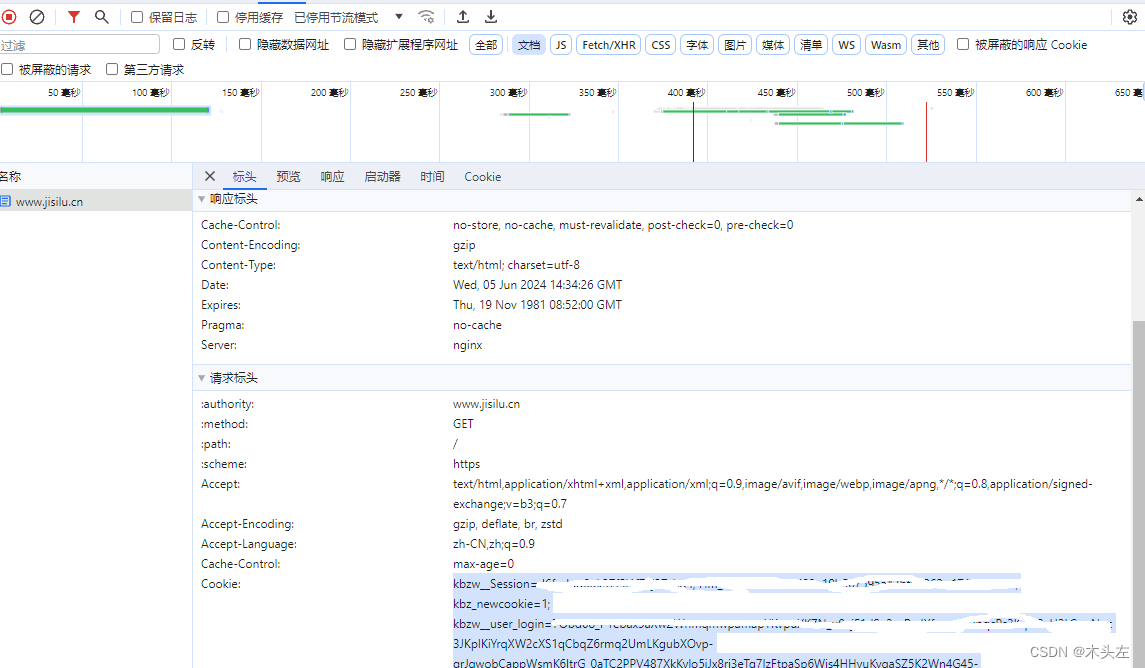Collapse the 请求标头 section
Screen dimensions: 1145x668
coord(202,377)
